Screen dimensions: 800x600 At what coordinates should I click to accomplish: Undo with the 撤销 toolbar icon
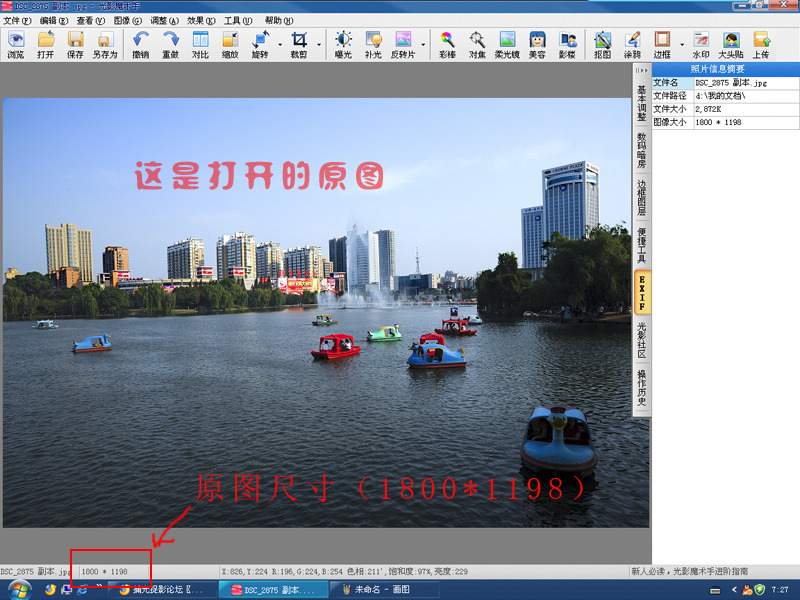pos(140,44)
